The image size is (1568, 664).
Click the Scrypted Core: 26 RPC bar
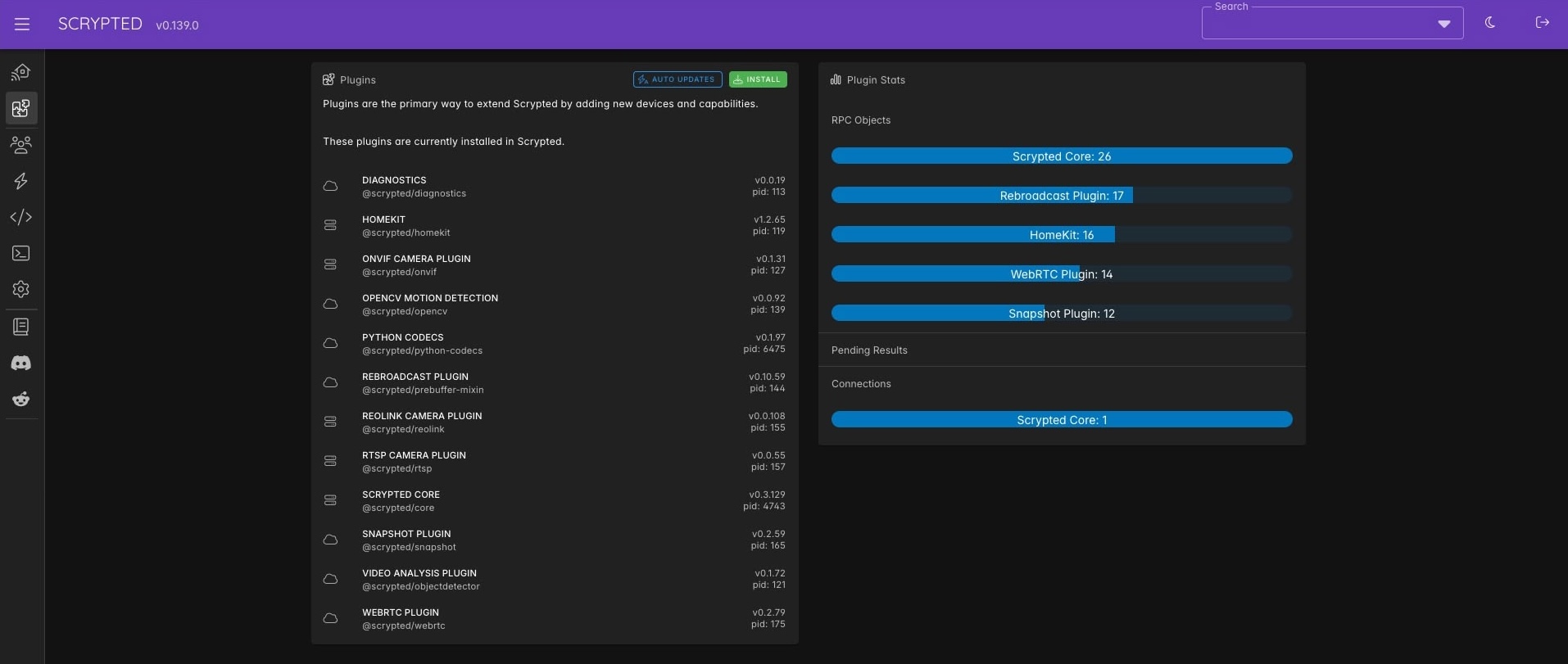[1062, 156]
